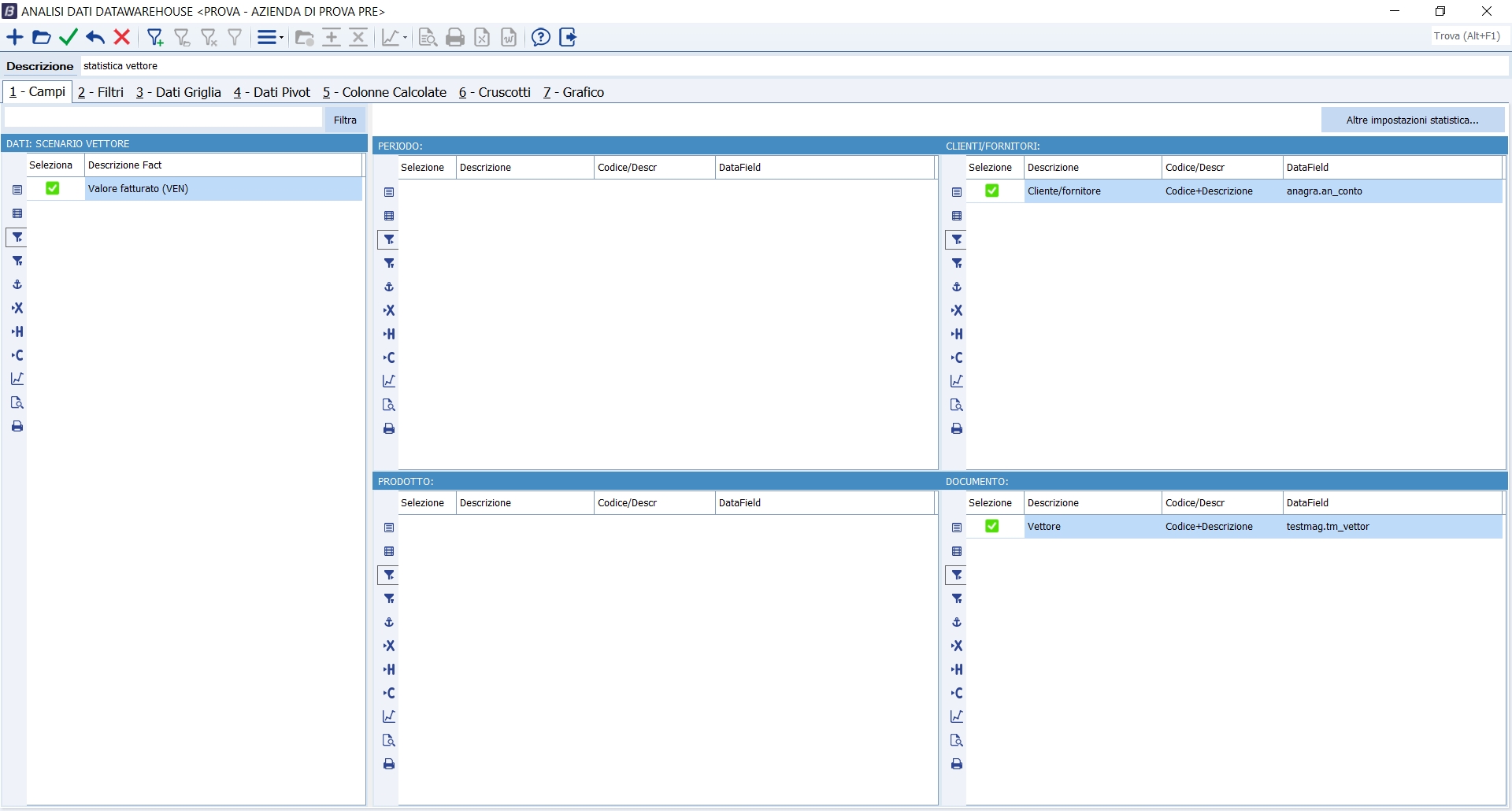
Task: Export to Excel using the toolbar icon
Action: tap(482, 37)
